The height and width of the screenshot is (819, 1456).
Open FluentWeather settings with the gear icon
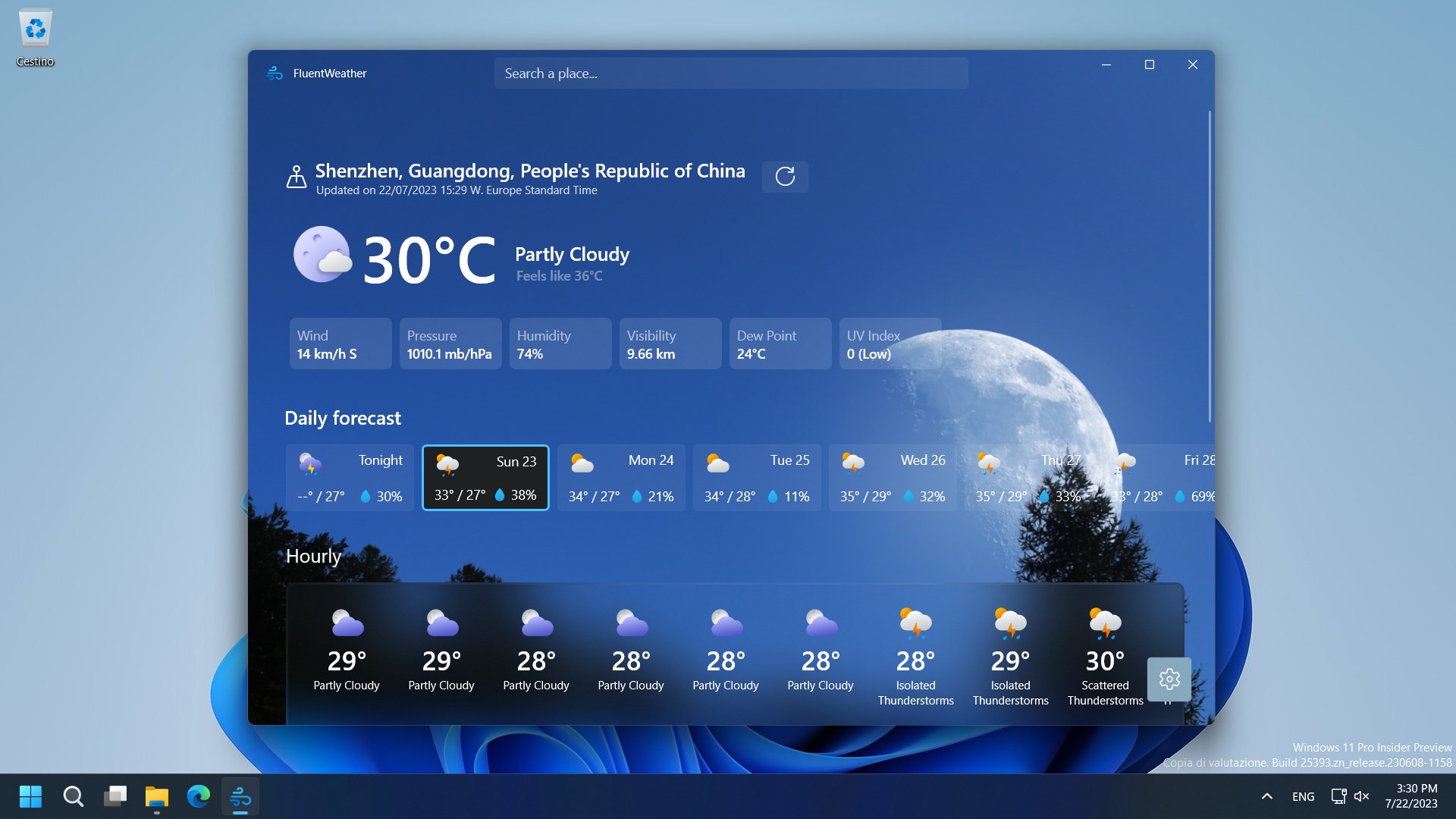click(1169, 679)
